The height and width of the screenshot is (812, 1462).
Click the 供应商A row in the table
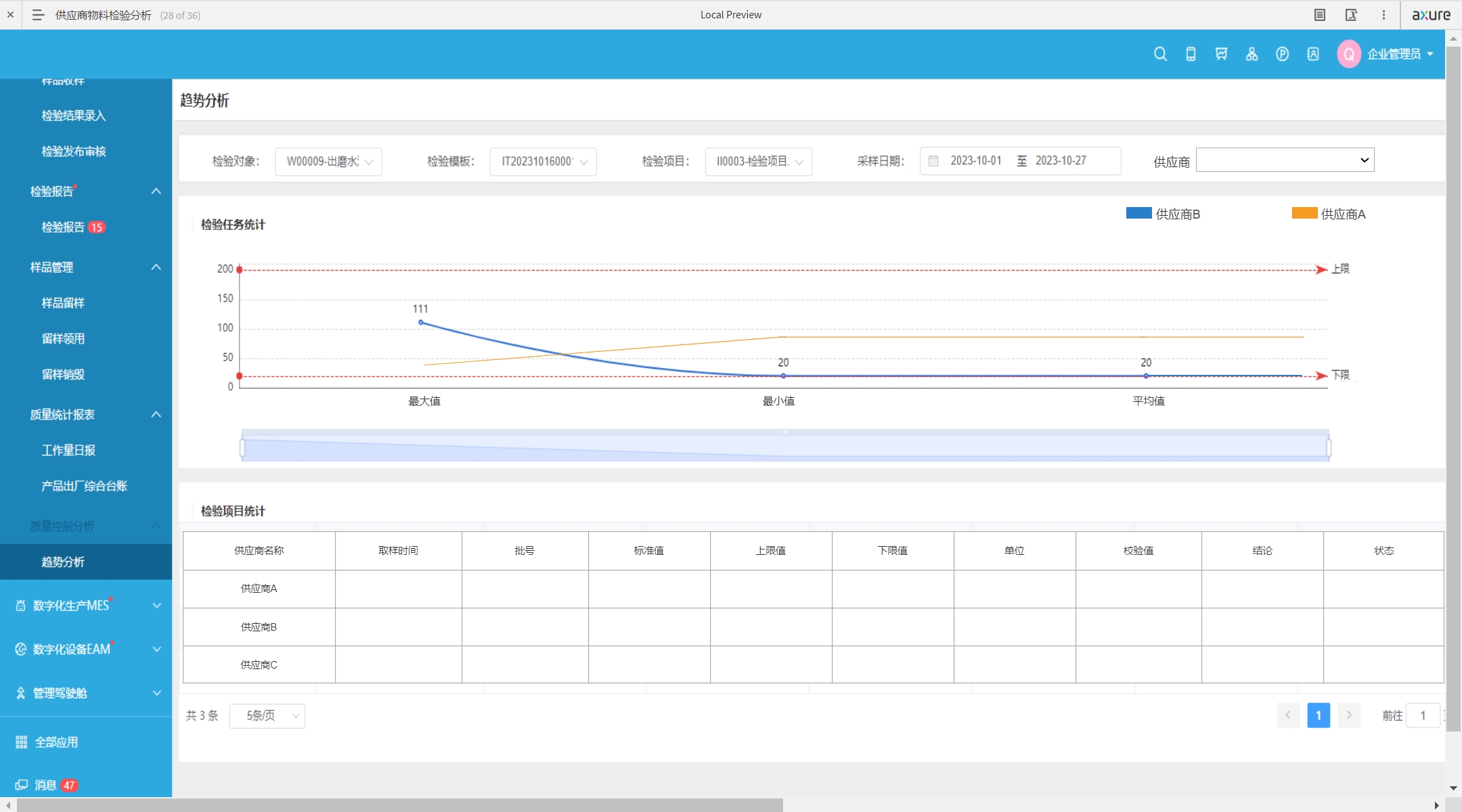[813, 589]
